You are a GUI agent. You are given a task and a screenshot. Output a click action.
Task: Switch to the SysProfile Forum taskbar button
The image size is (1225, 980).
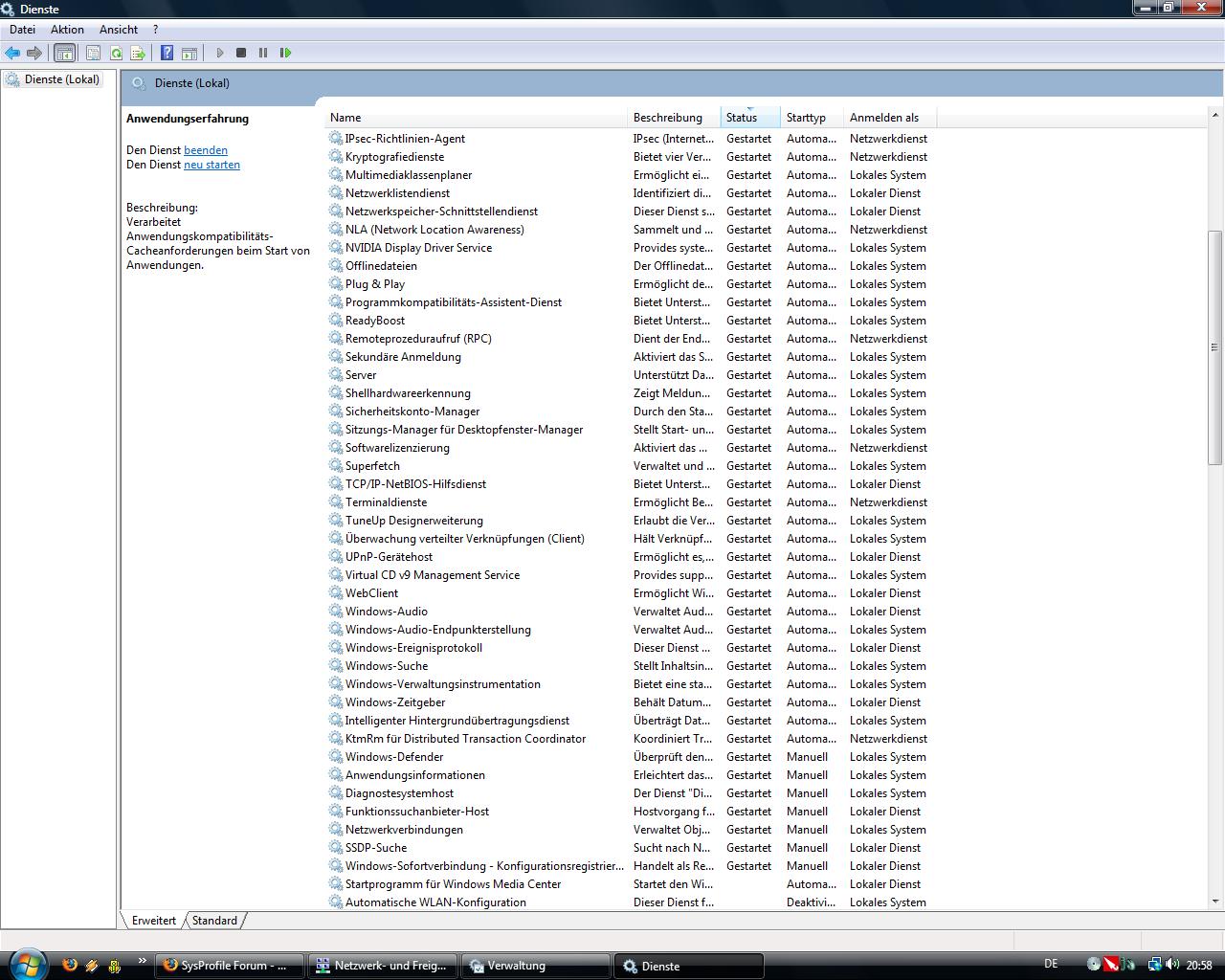(229, 966)
